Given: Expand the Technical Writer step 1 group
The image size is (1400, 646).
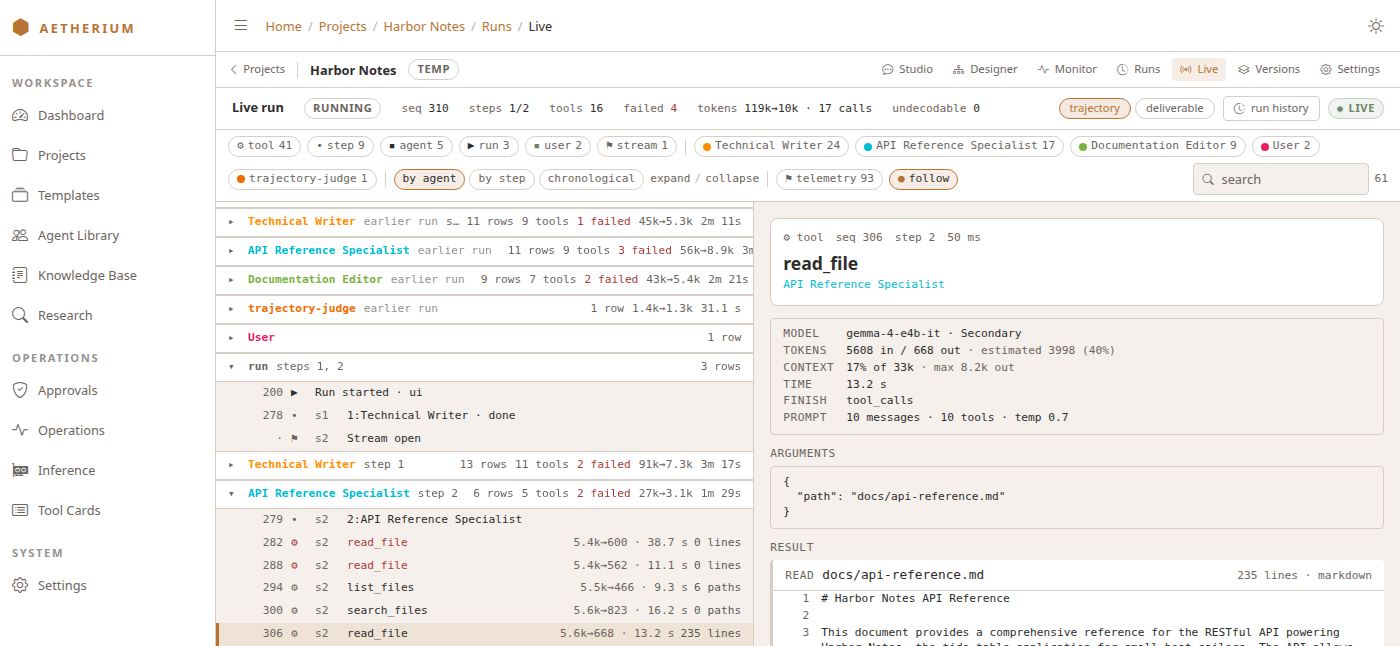Looking at the screenshot, I should point(484,465).
